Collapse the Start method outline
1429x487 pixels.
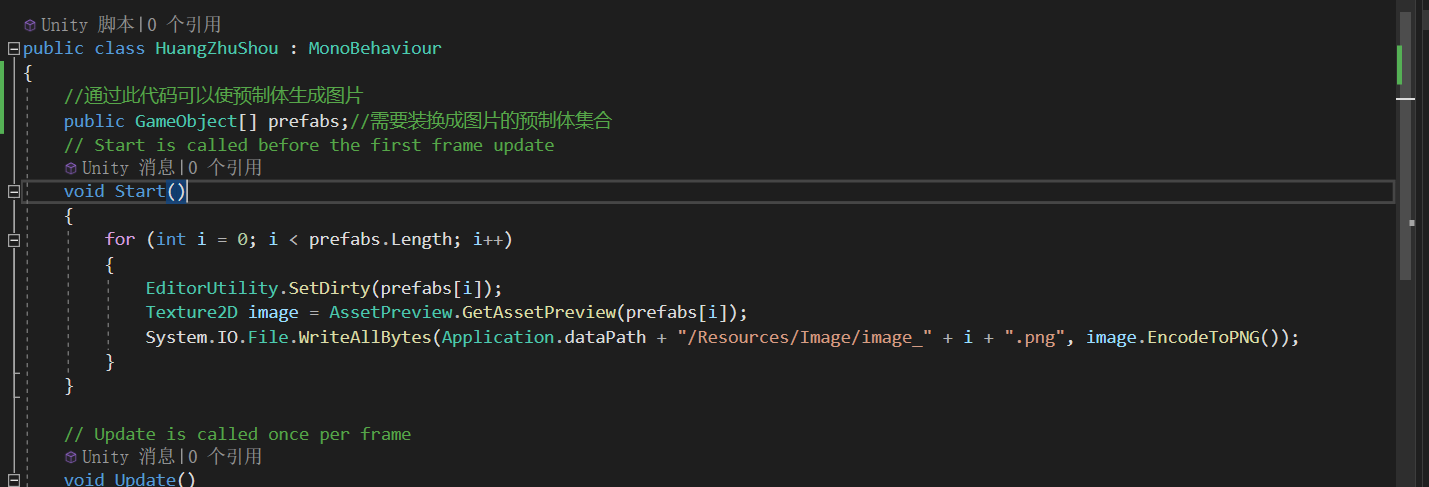[x=13, y=192]
